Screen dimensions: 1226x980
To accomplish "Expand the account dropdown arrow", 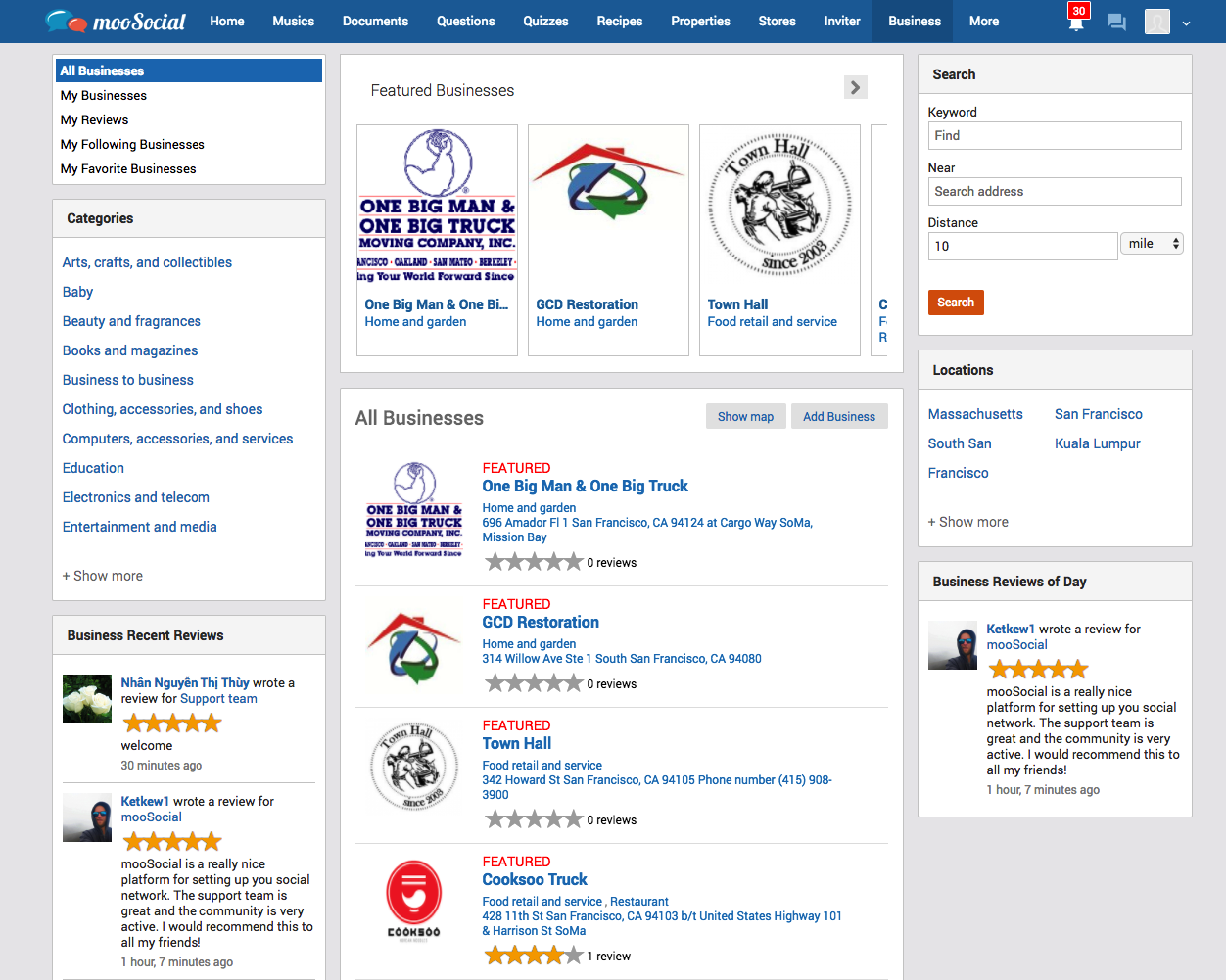I will click(x=1186, y=23).
